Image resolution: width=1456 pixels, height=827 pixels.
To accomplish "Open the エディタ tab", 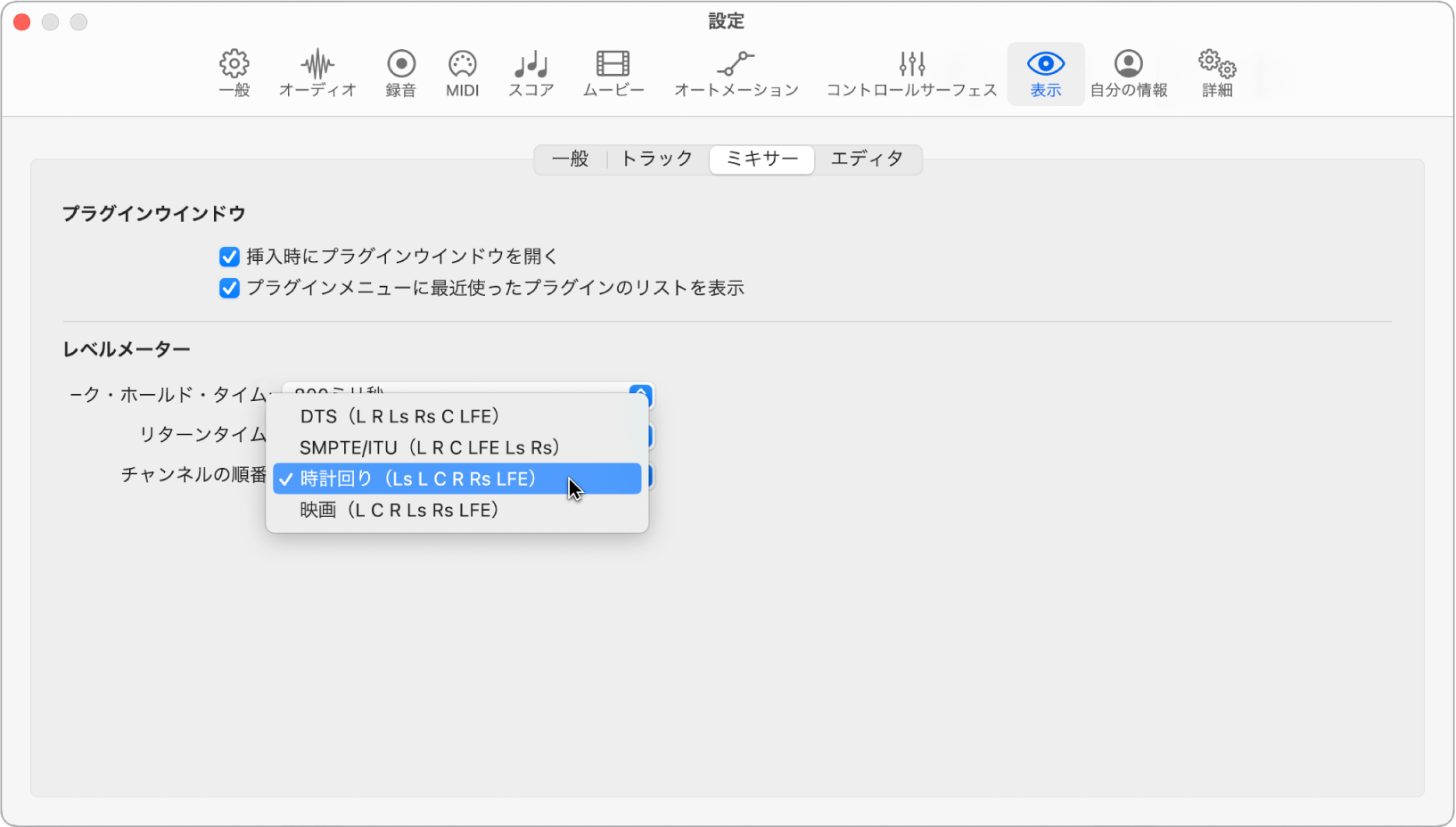I will point(868,160).
